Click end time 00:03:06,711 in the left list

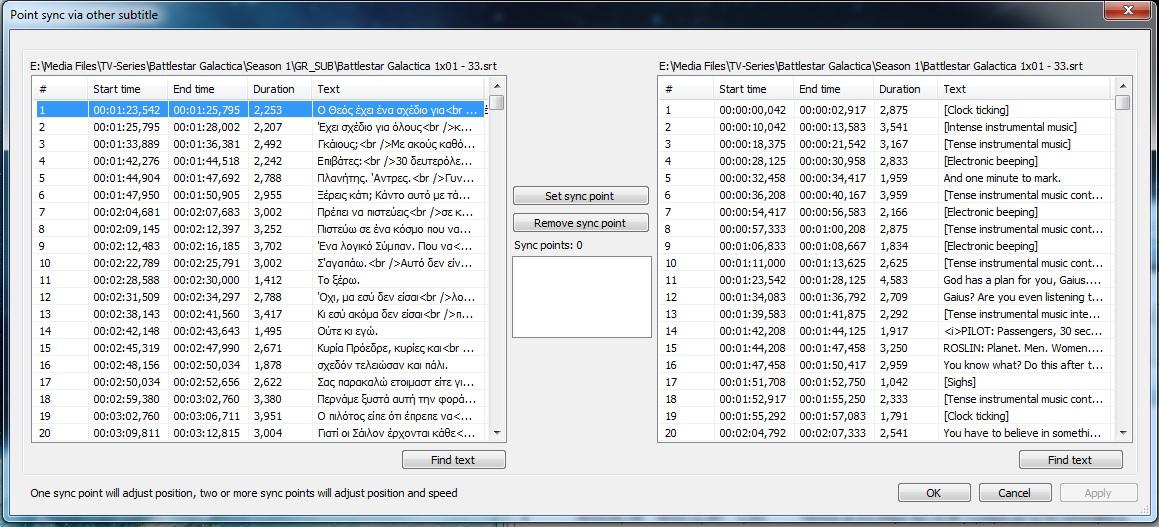[208, 416]
